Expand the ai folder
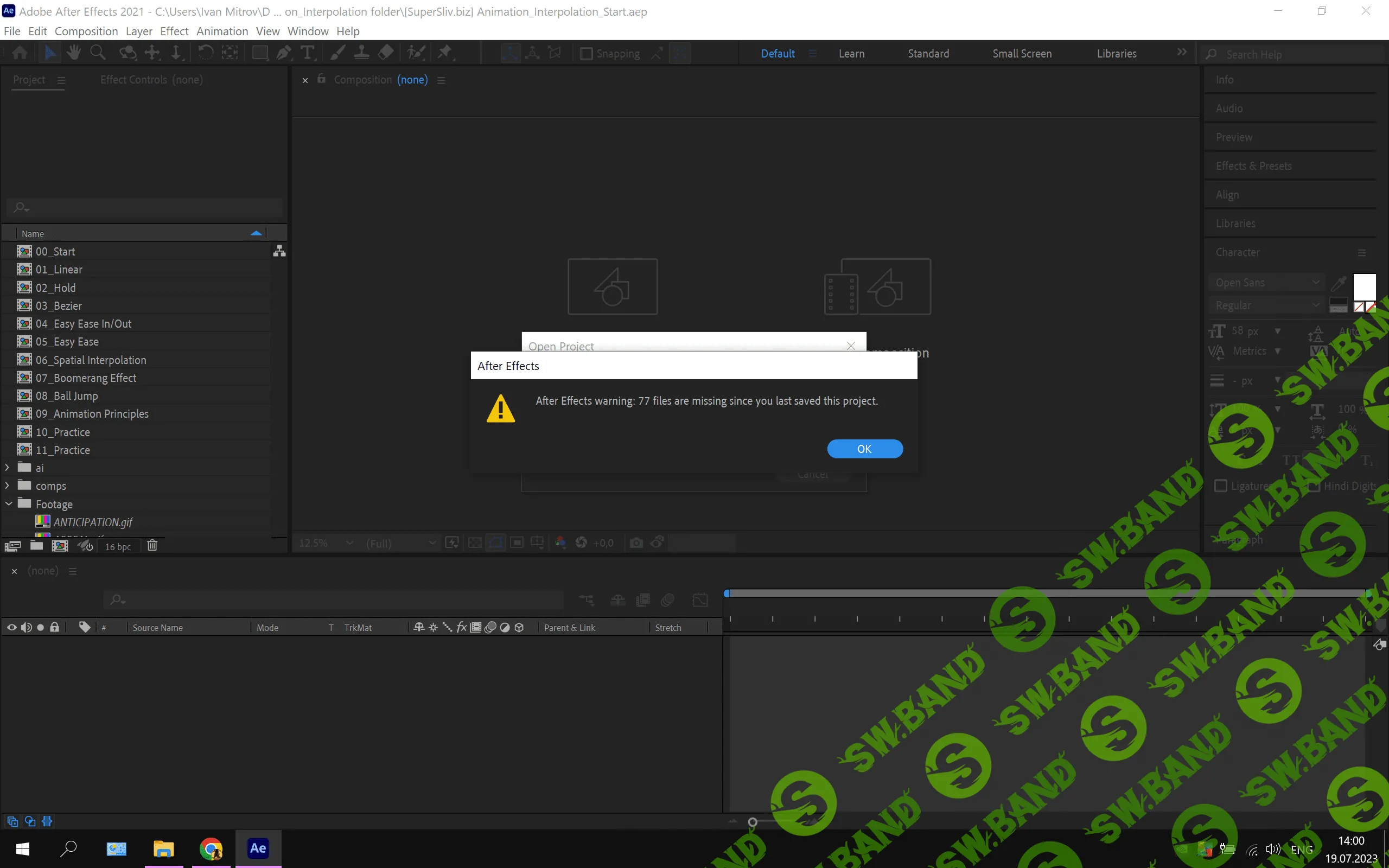The image size is (1389, 868). [x=7, y=467]
